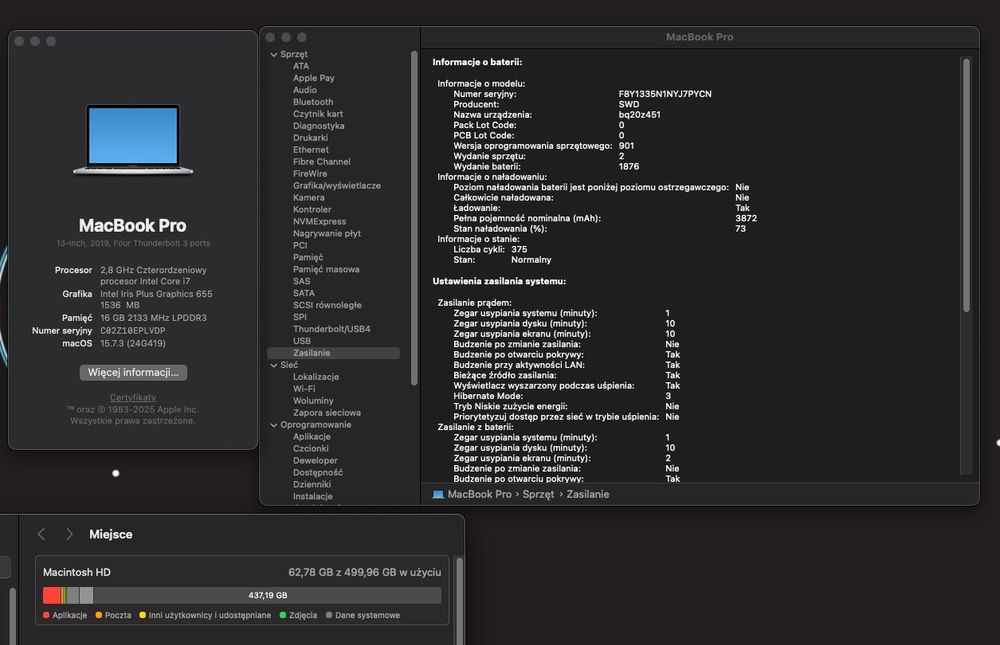Click Zdjęcia legend green dot

[x=283, y=616]
